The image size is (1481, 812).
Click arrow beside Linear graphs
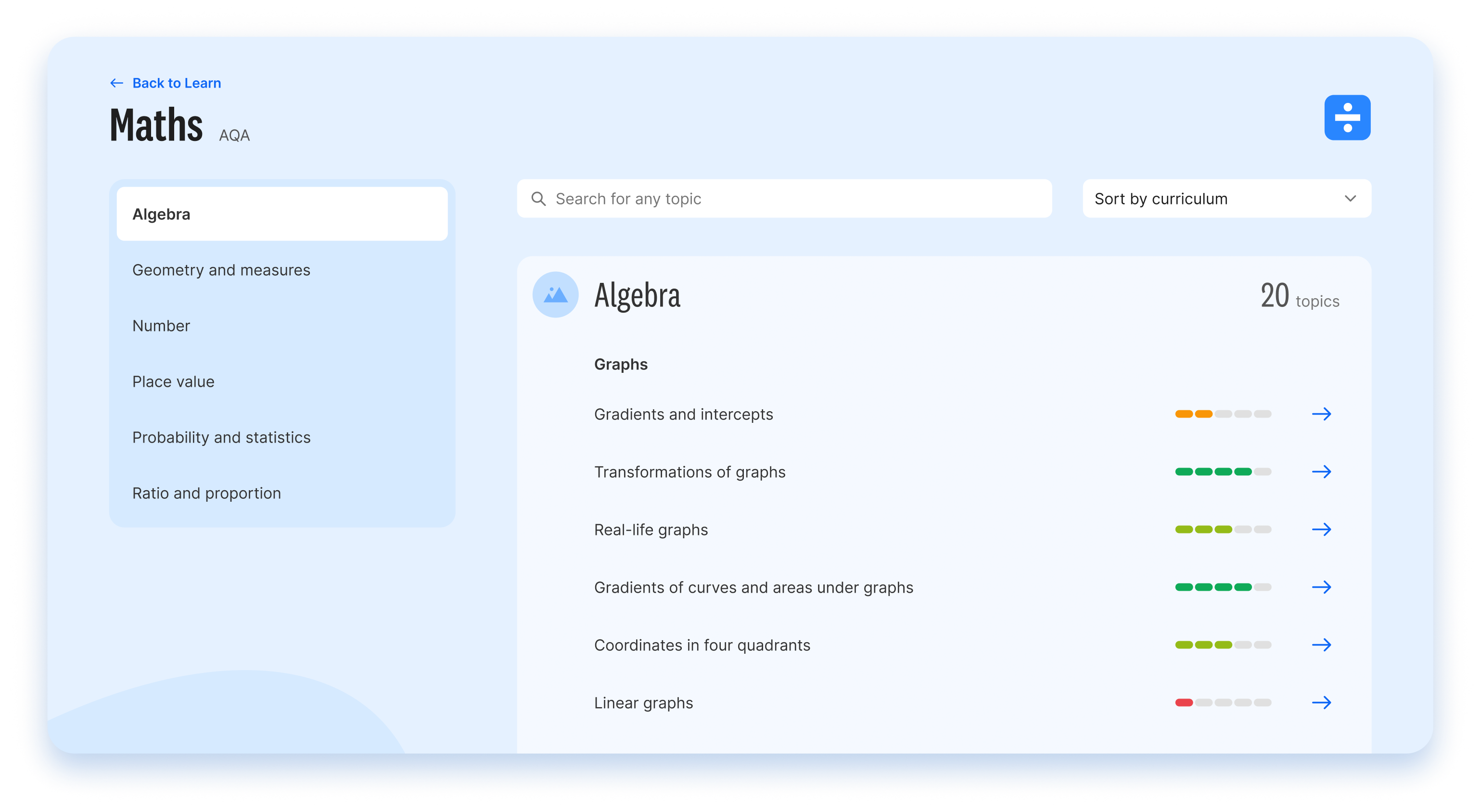(x=1321, y=702)
